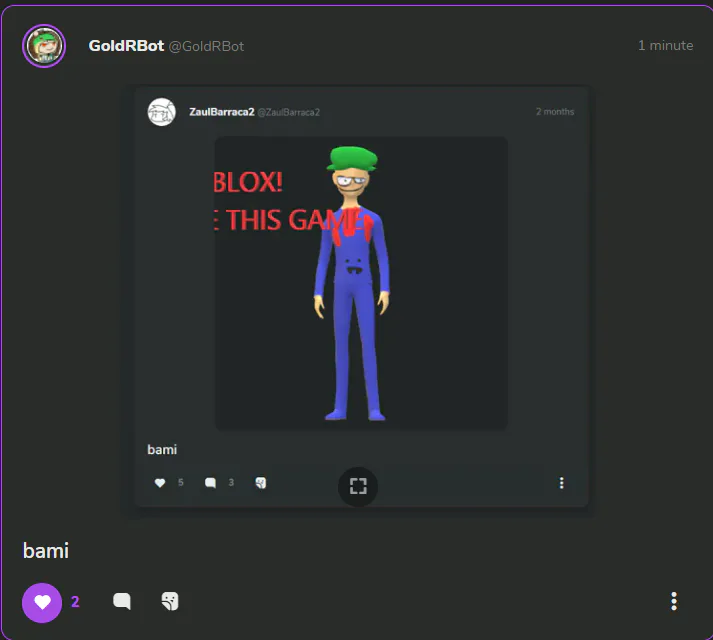Image resolution: width=713 pixels, height=640 pixels.
Task: Click the "2 months" timestamp in quoted post
Action: point(555,111)
